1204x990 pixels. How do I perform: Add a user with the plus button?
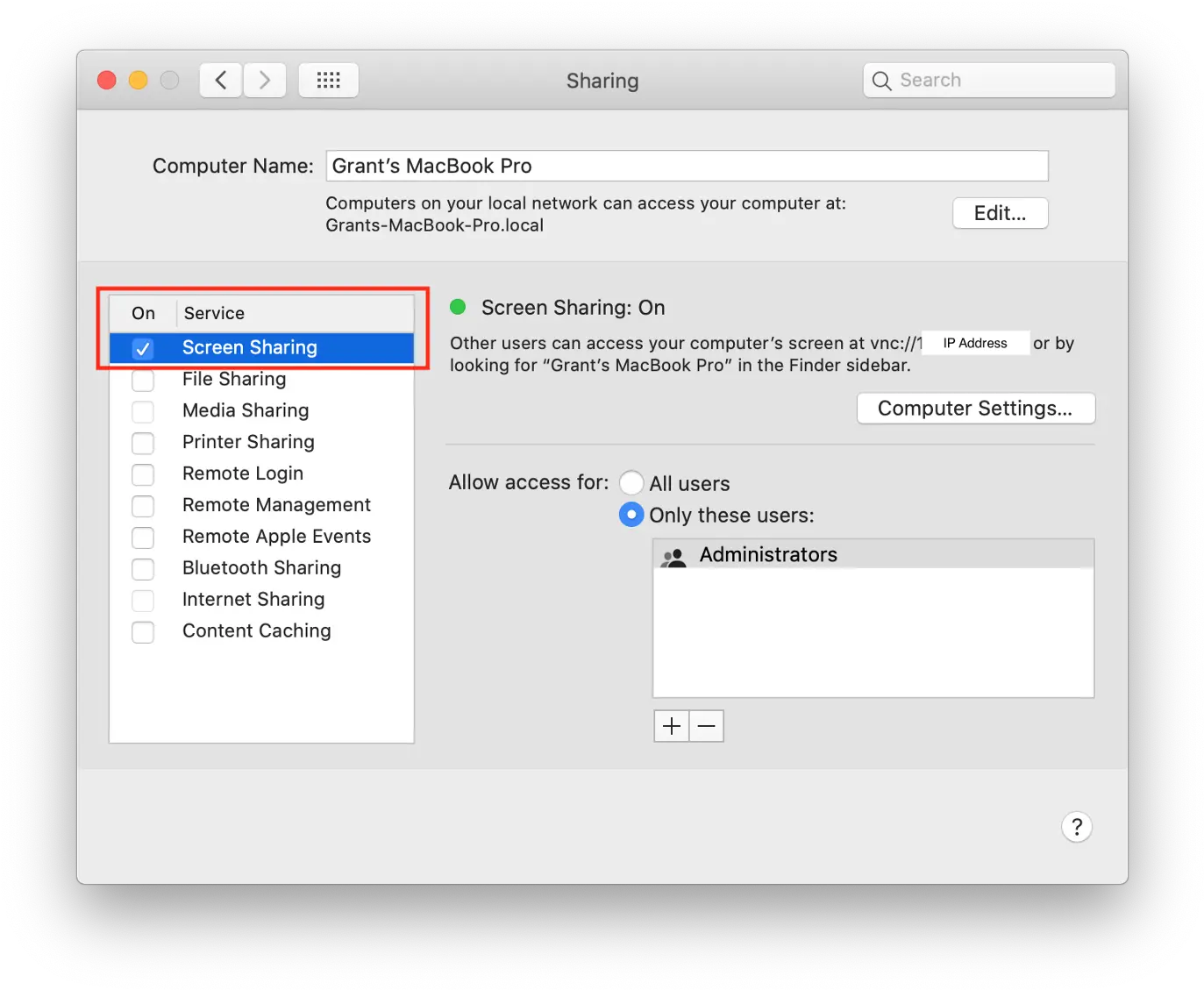click(672, 726)
